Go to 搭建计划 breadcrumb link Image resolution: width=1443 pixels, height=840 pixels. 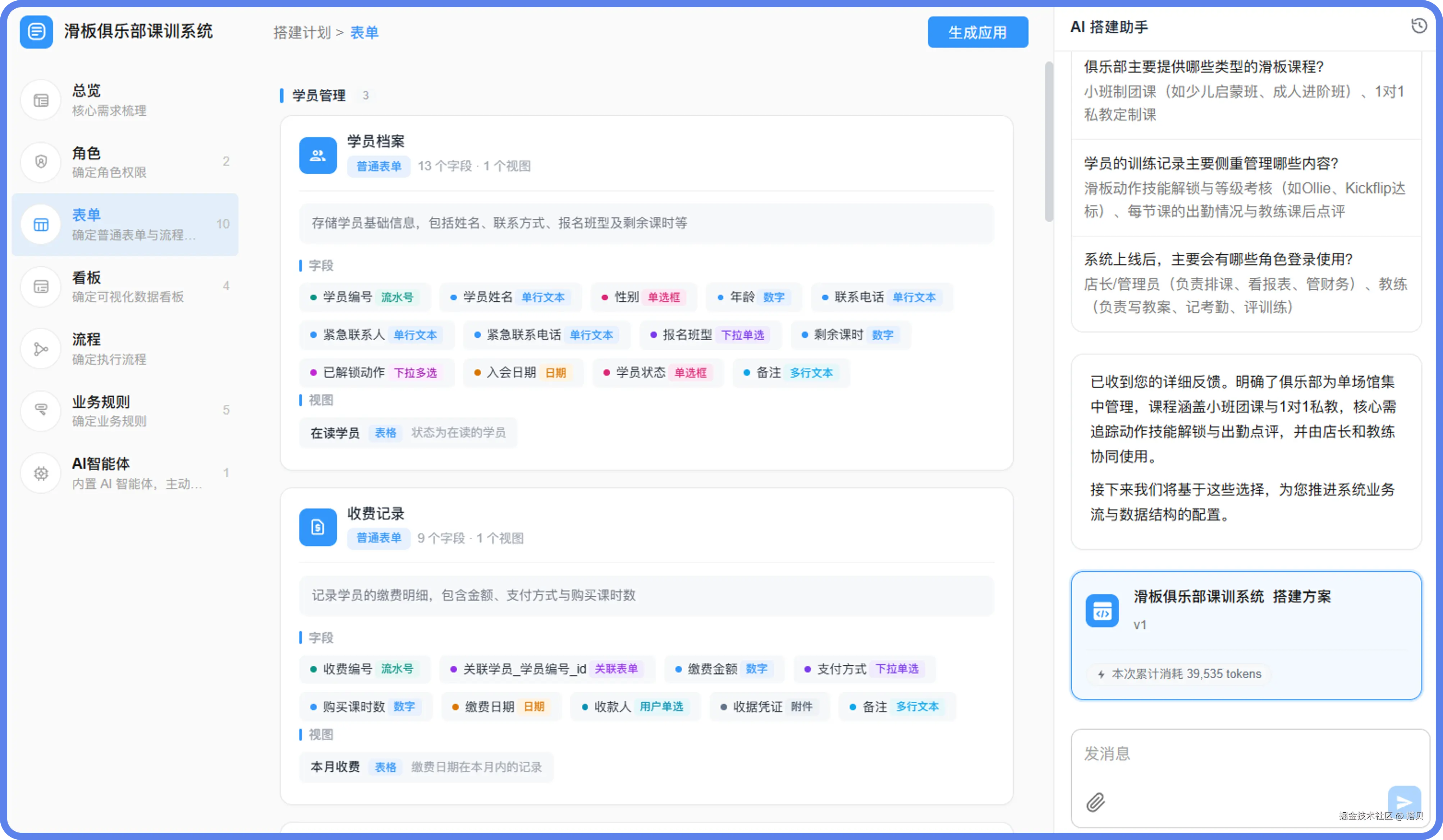(x=302, y=33)
